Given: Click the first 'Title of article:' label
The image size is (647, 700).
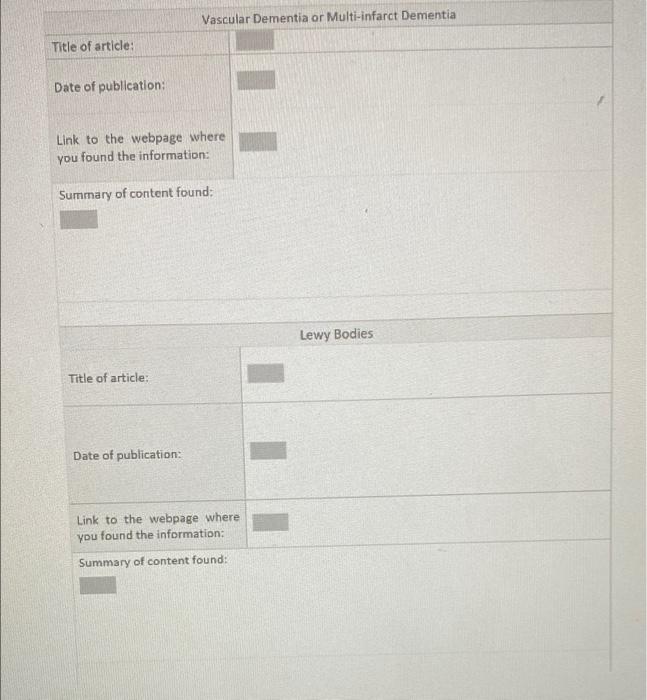Looking at the screenshot, I should [x=92, y=46].
